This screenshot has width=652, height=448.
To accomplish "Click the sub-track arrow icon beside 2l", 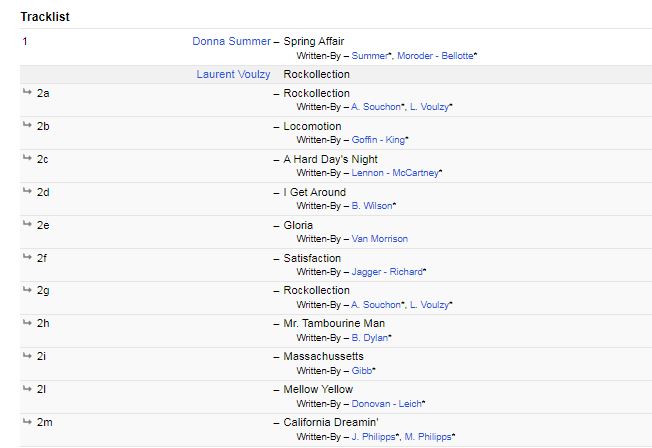I will tap(27, 390).
